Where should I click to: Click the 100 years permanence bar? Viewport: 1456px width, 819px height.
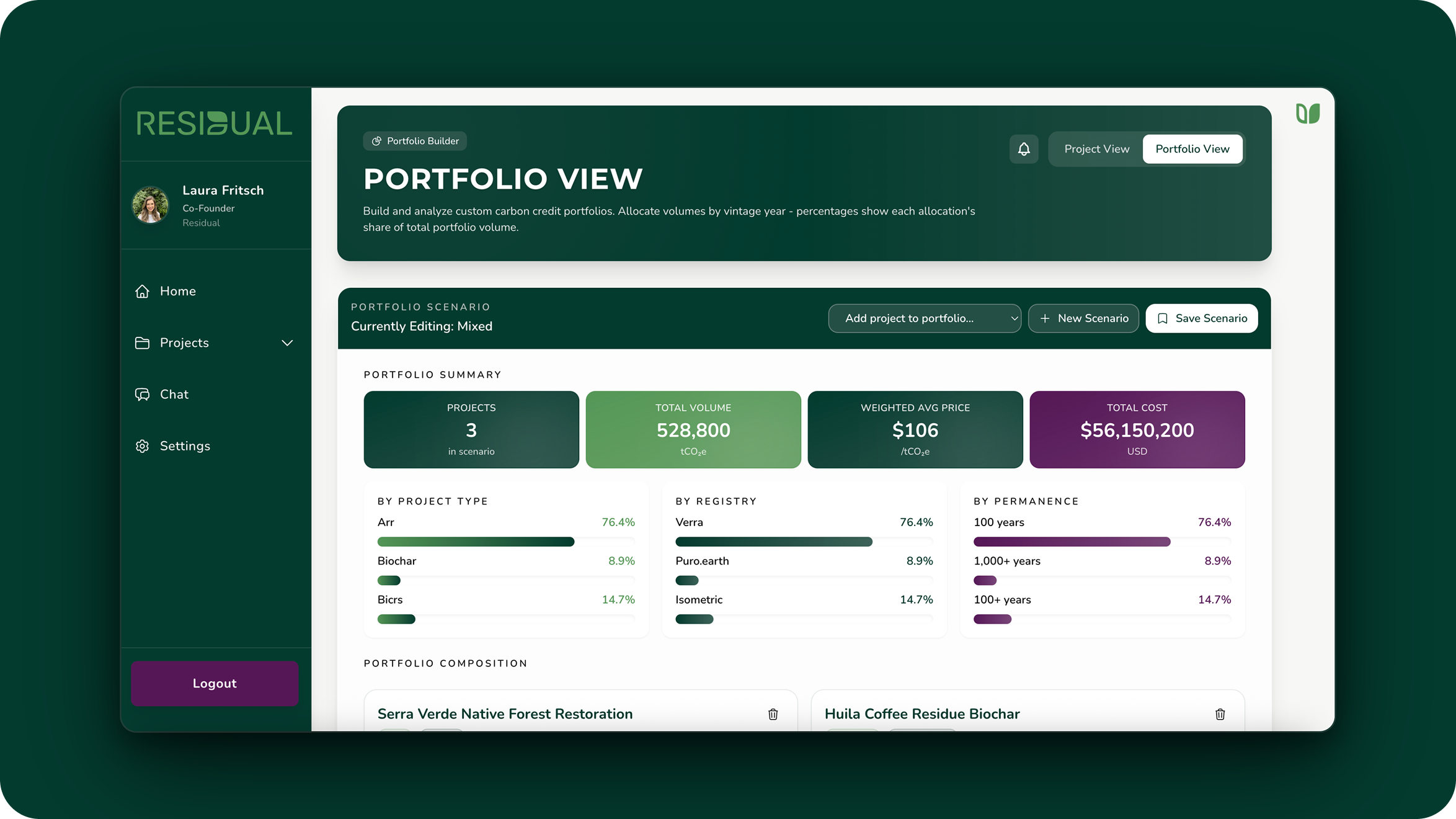(1103, 542)
